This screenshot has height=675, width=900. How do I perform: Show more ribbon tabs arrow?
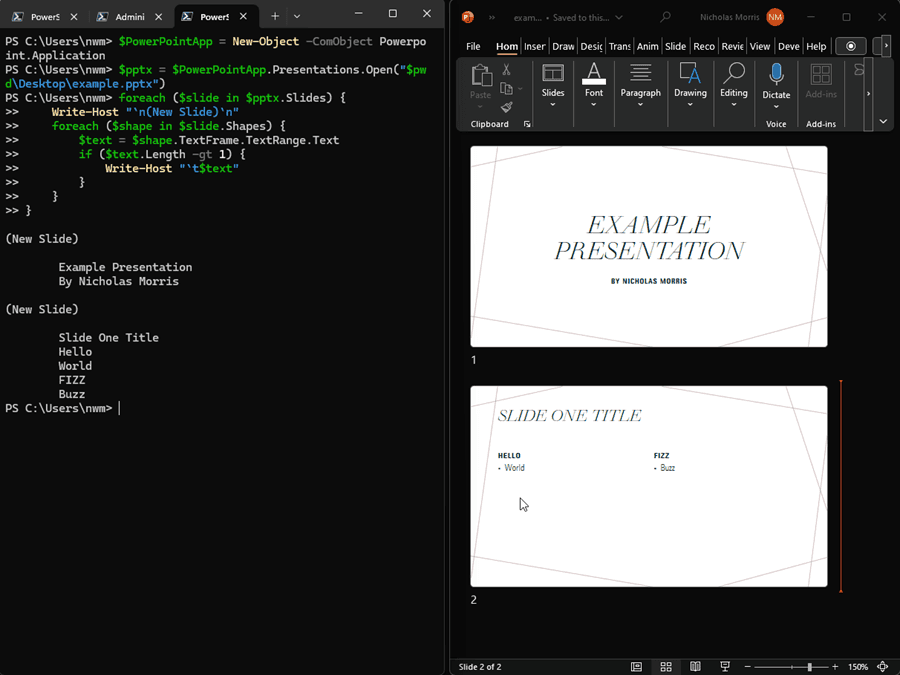point(886,46)
